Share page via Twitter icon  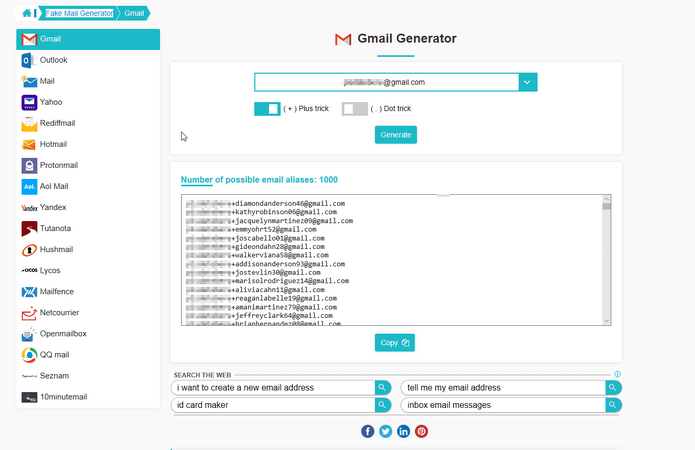click(386, 431)
